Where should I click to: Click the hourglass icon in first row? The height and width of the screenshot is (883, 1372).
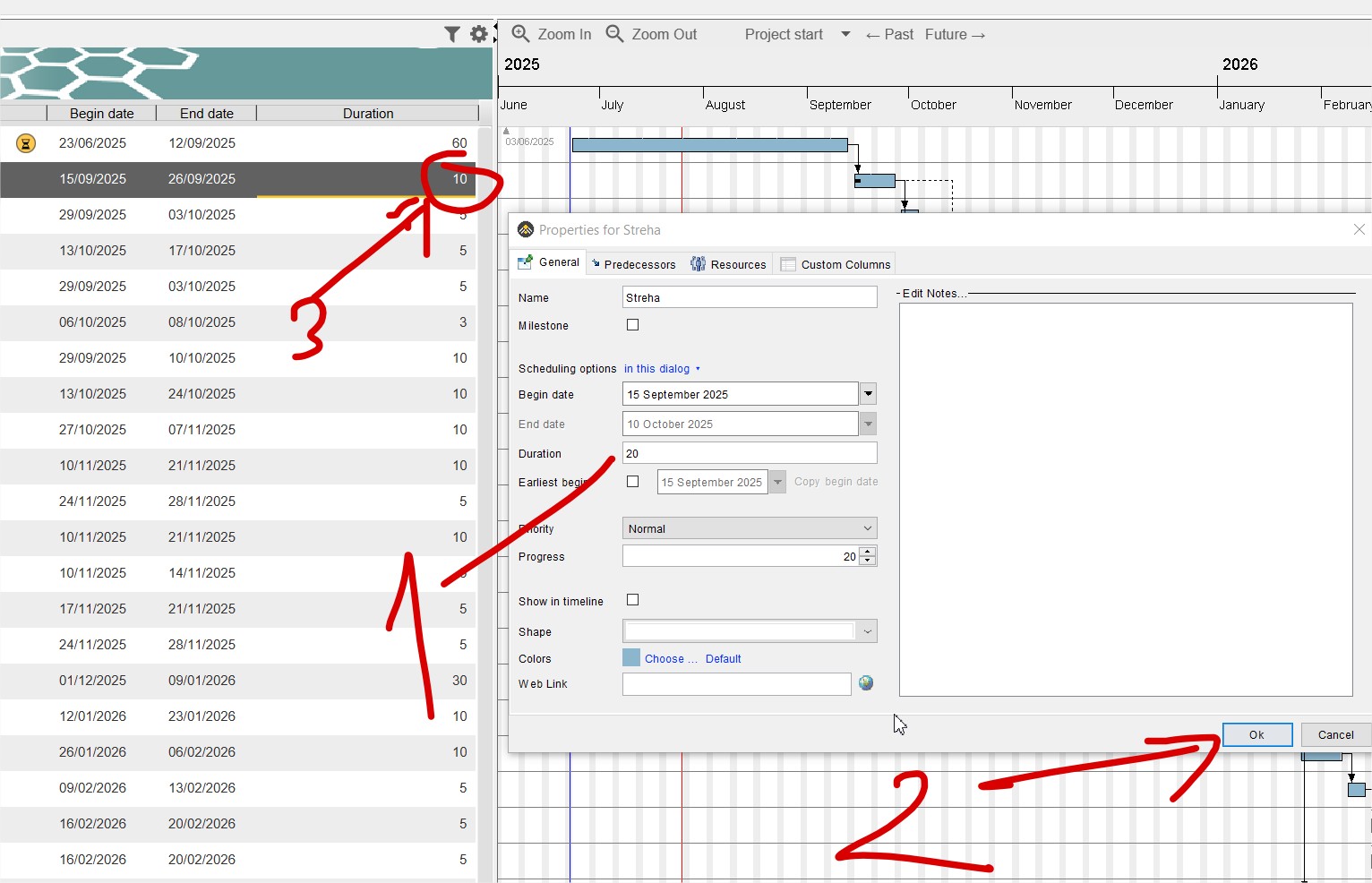pyautogui.click(x=26, y=143)
